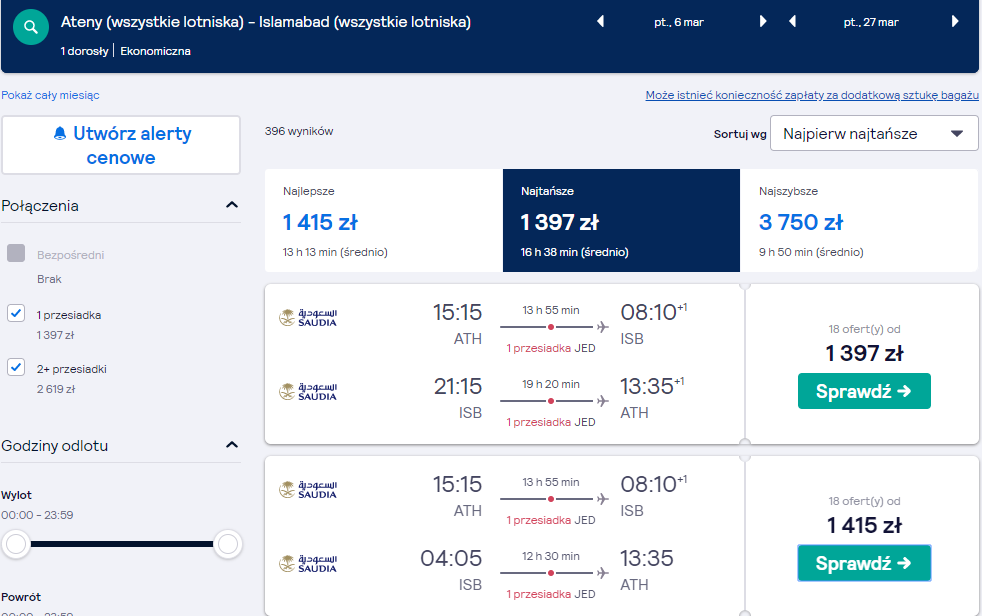Image resolution: width=982 pixels, height=616 pixels.
Task: Click Saudia logo on 04:05 return flight
Action: click(x=308, y=563)
